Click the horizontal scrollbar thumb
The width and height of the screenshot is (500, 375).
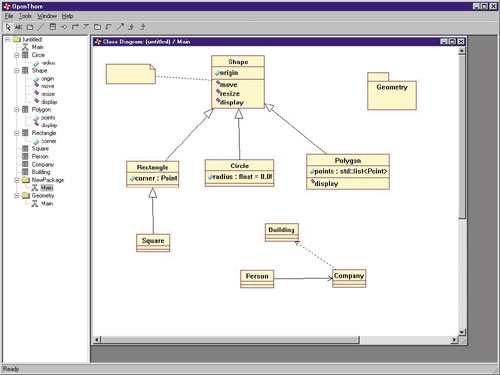tap(230, 340)
